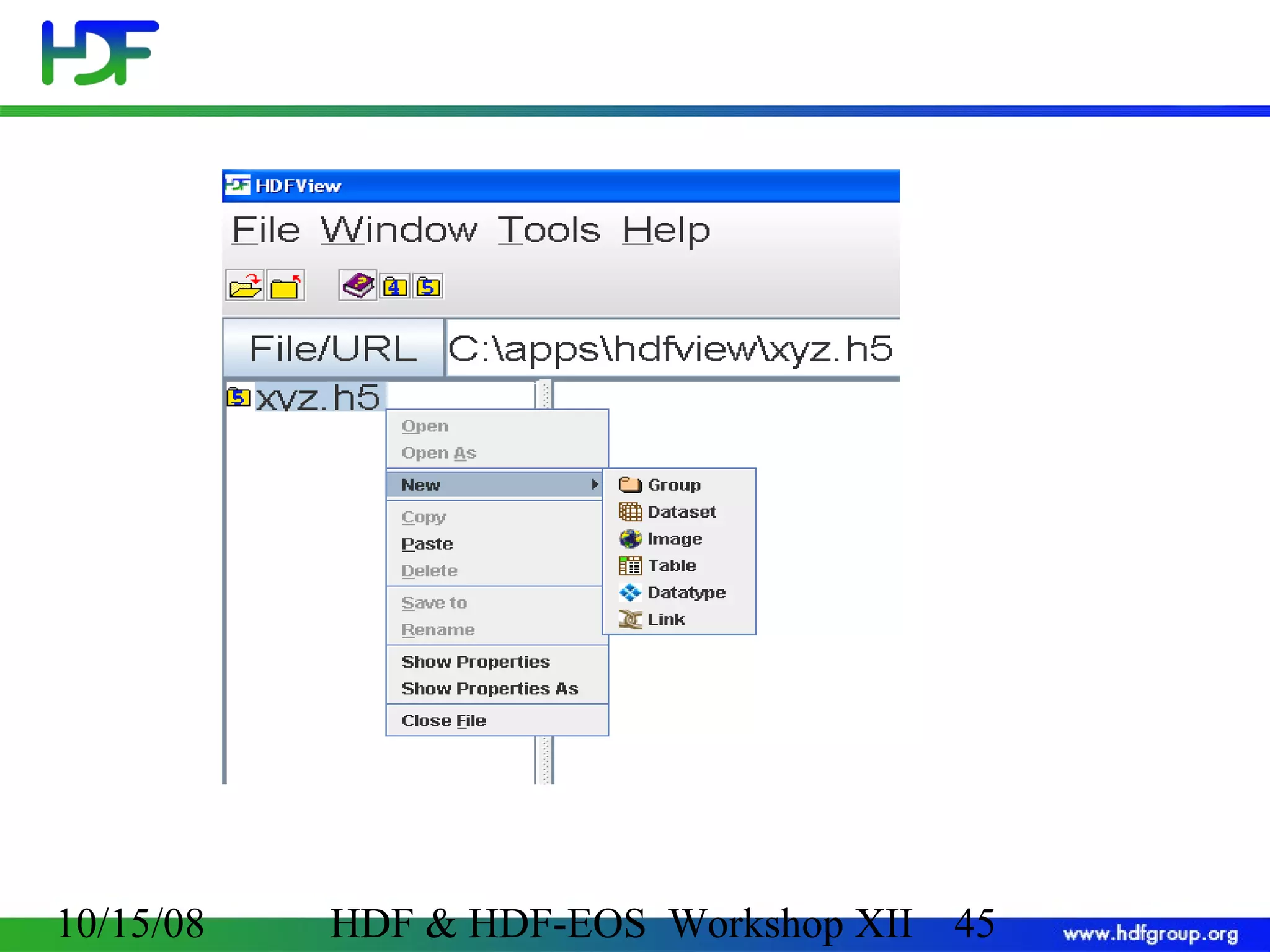Create a new Dataset from submenu label
This screenshot has width=1270, height=952.
pos(682,512)
